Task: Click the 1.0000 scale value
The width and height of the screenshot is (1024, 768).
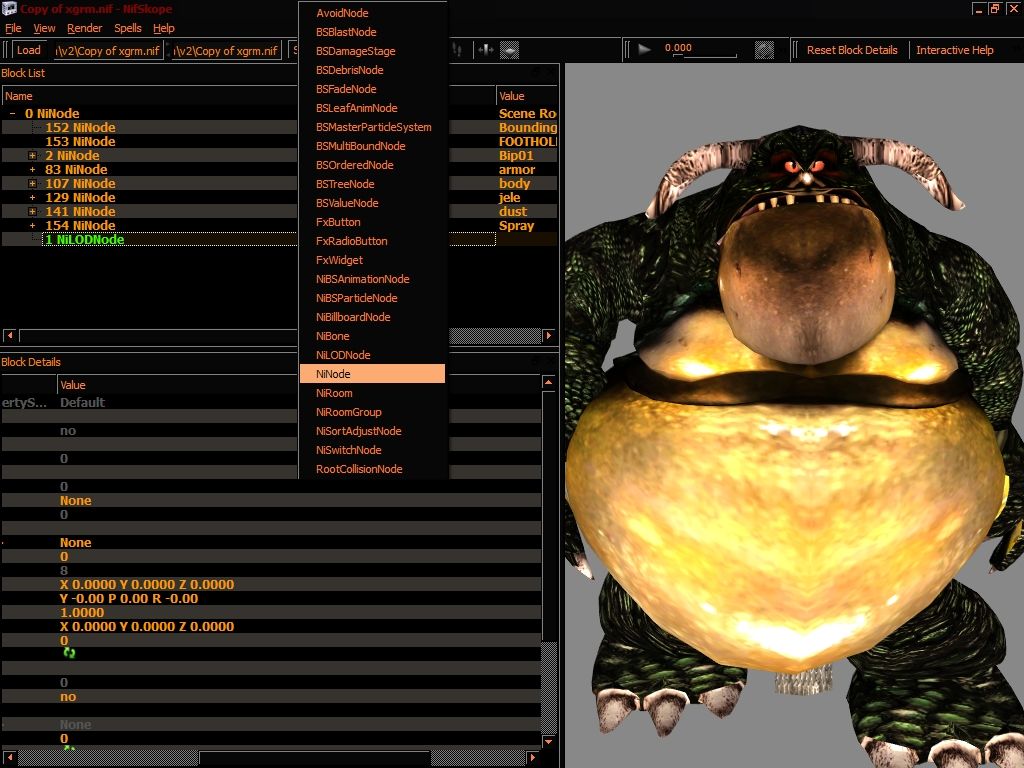Action: (x=82, y=613)
